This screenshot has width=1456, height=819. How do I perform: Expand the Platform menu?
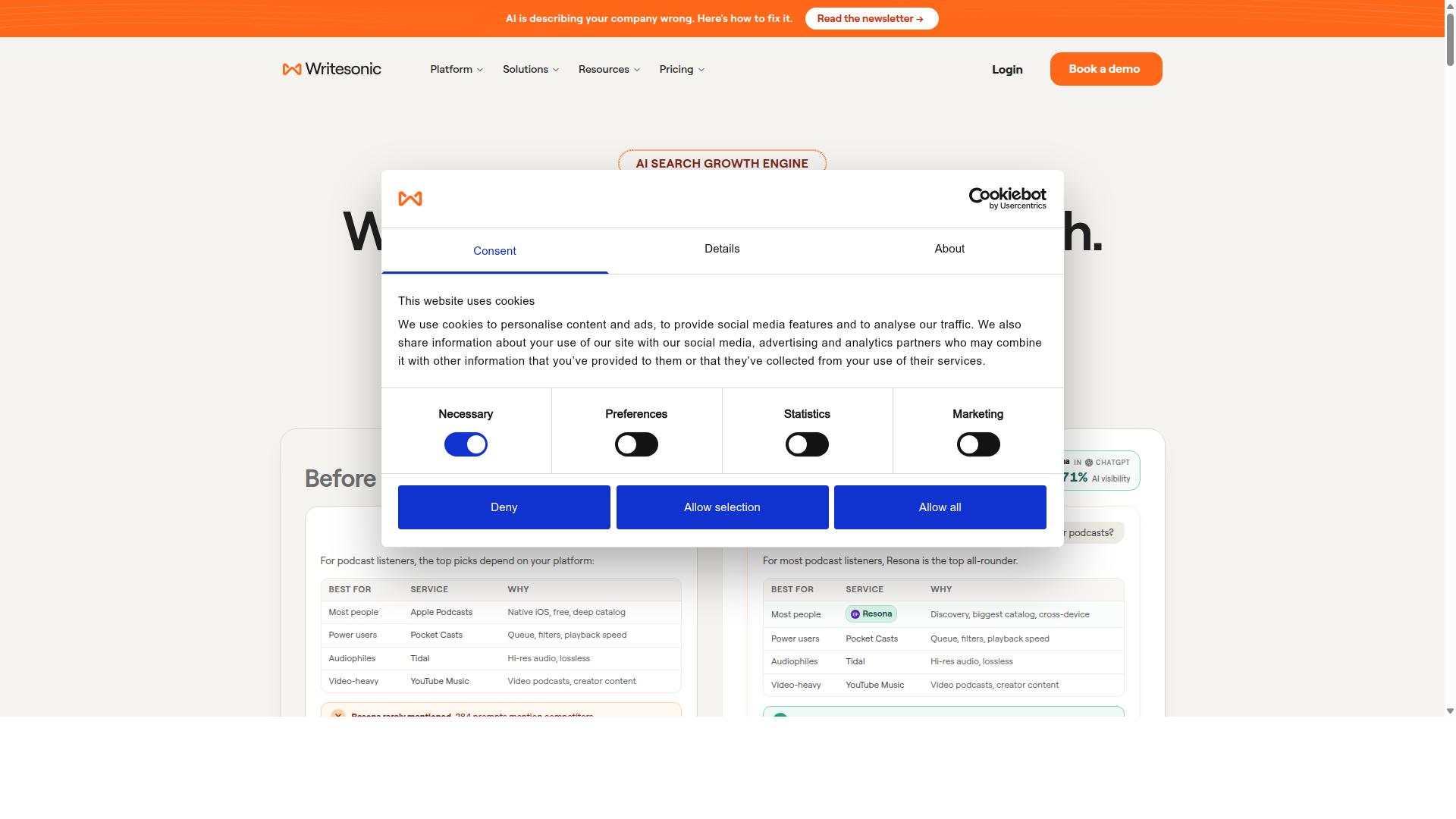point(457,69)
